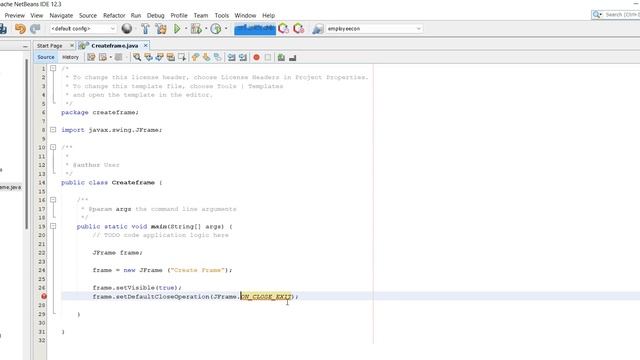Image resolution: width=640 pixels, height=360 pixels.
Task: Click the red Start Macro Recording icon
Action: (256, 58)
